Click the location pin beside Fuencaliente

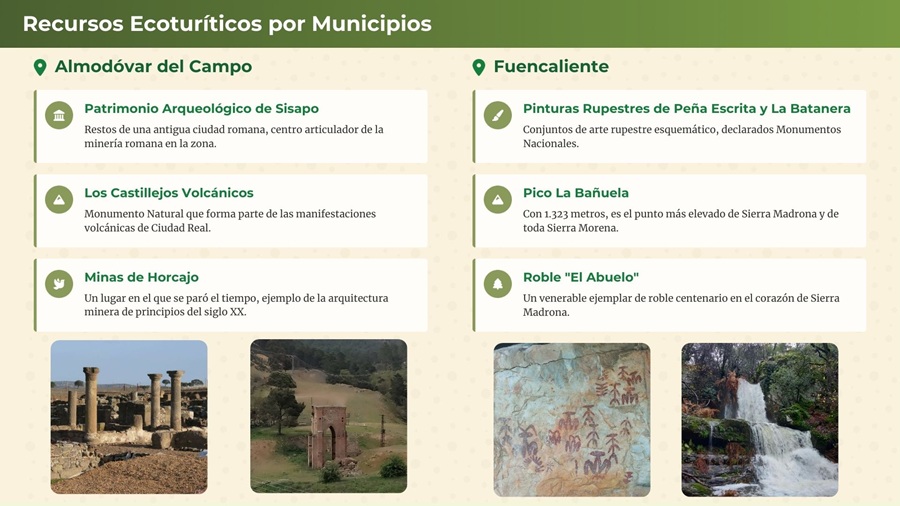[479, 67]
